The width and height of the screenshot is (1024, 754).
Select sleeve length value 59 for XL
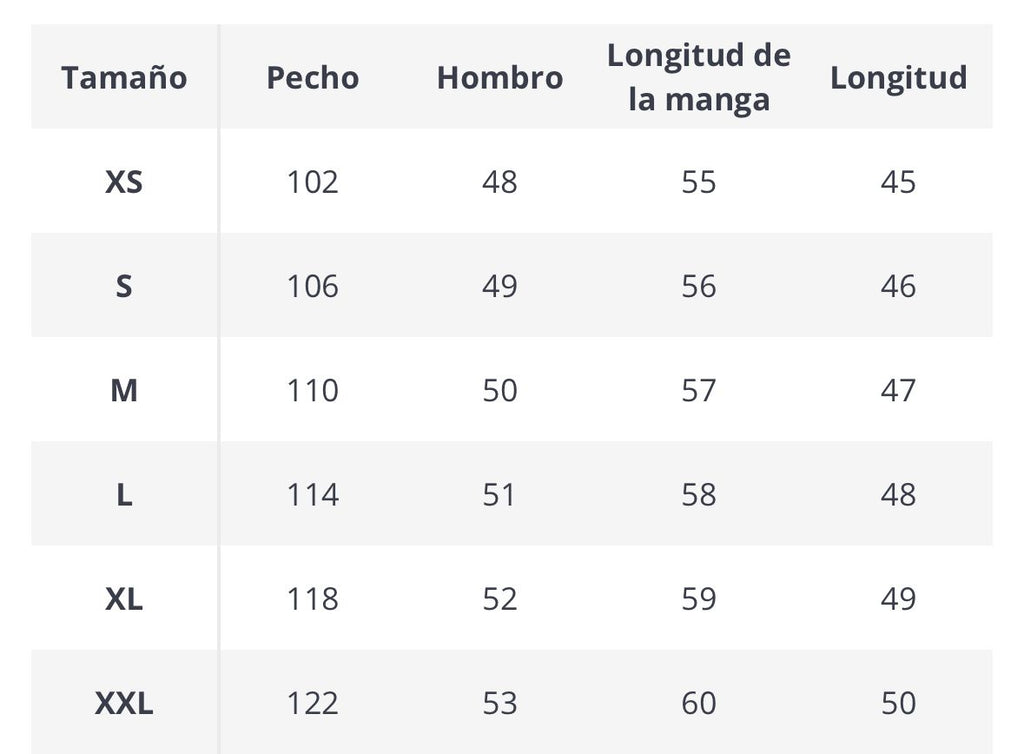698,598
